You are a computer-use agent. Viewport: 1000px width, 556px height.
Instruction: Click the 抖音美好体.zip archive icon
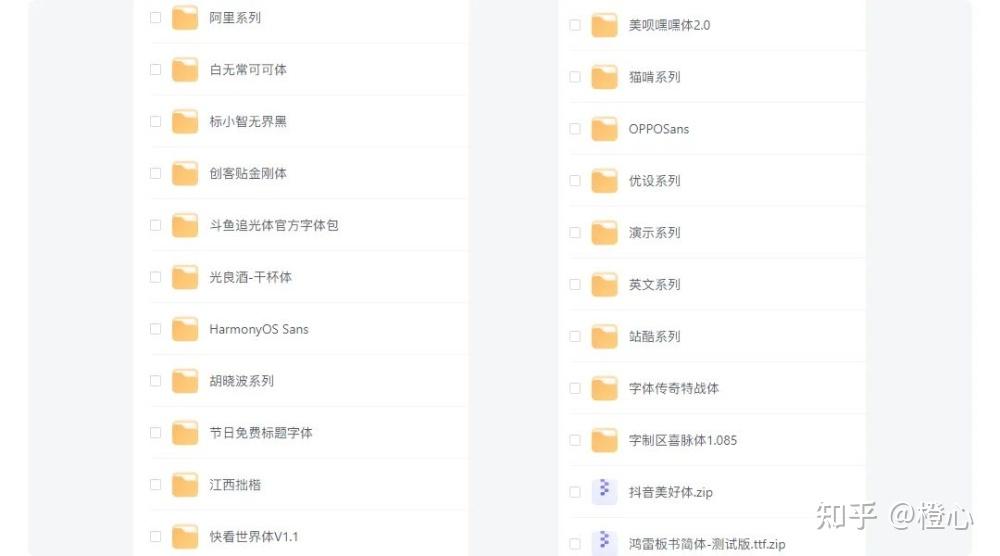tap(604, 492)
